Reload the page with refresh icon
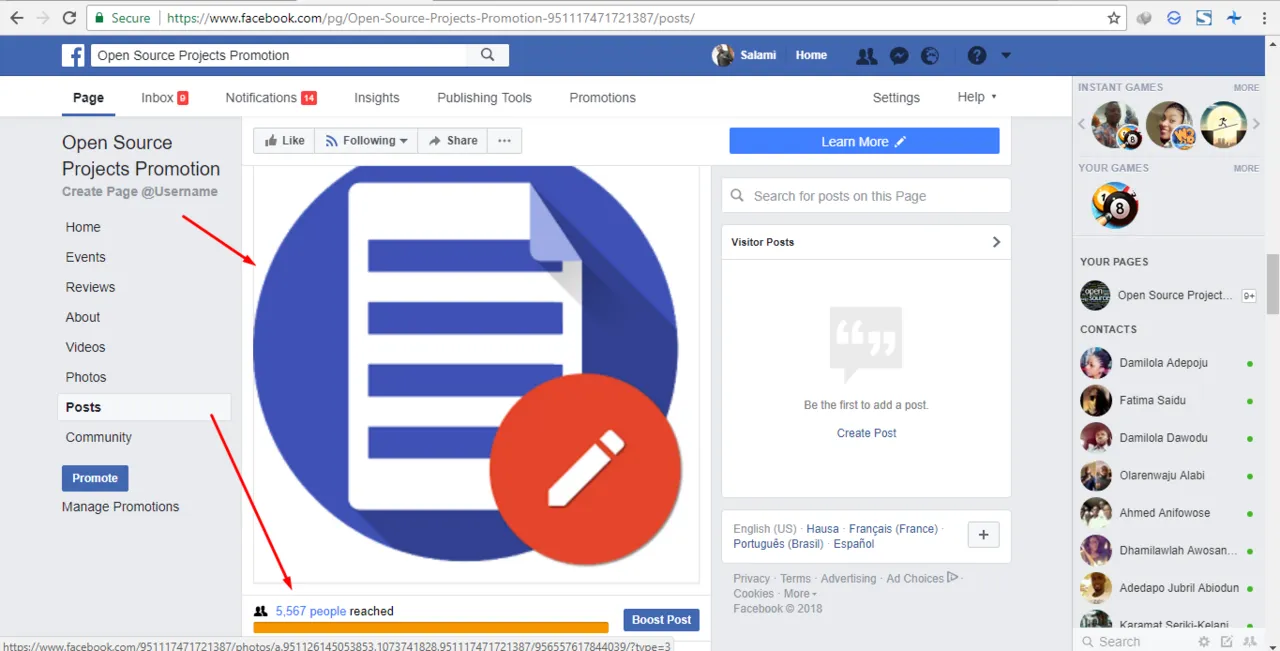This screenshot has width=1280, height=651. pyautogui.click(x=69, y=18)
